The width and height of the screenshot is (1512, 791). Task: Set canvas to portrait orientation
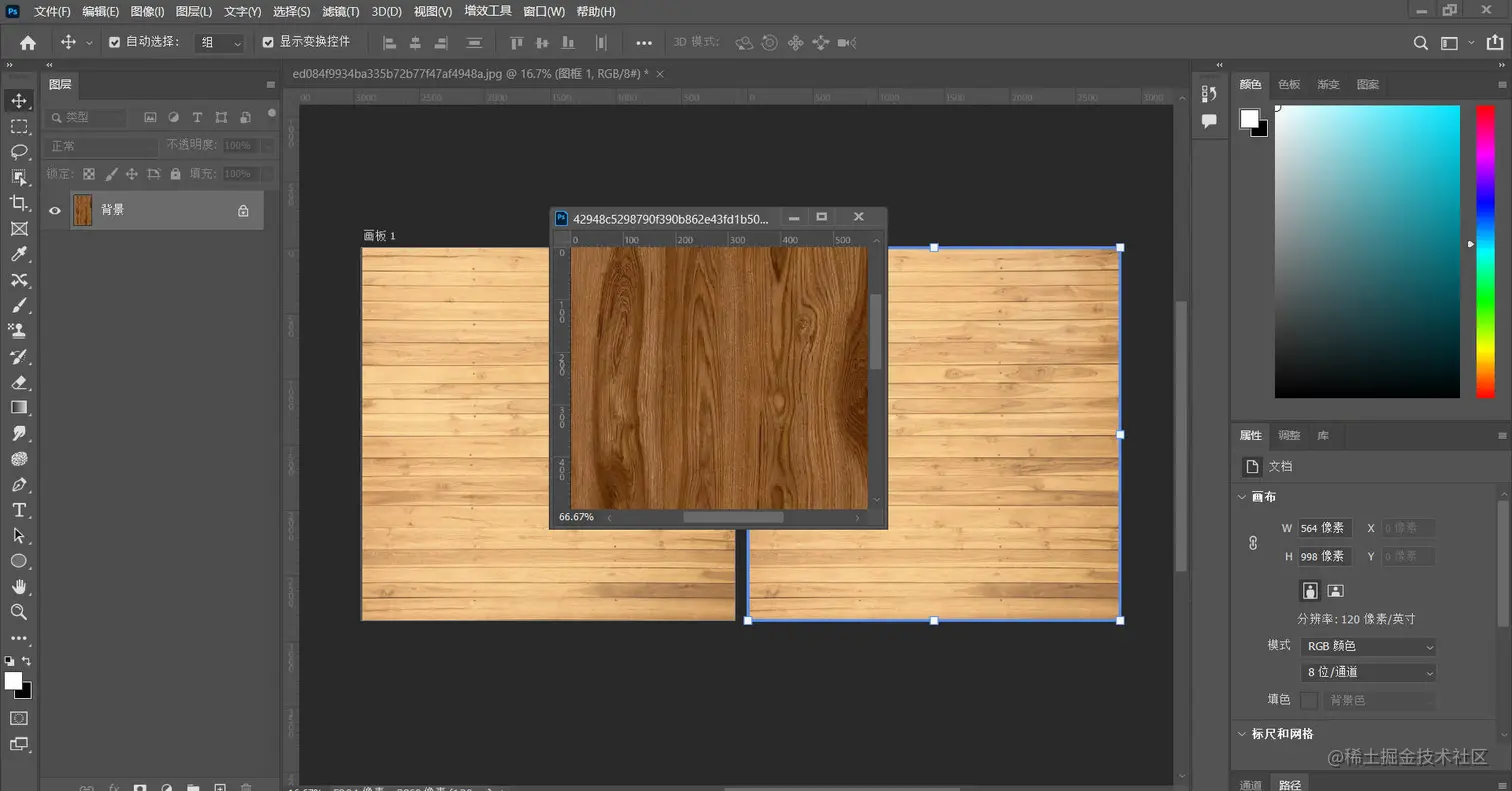[x=1310, y=590]
